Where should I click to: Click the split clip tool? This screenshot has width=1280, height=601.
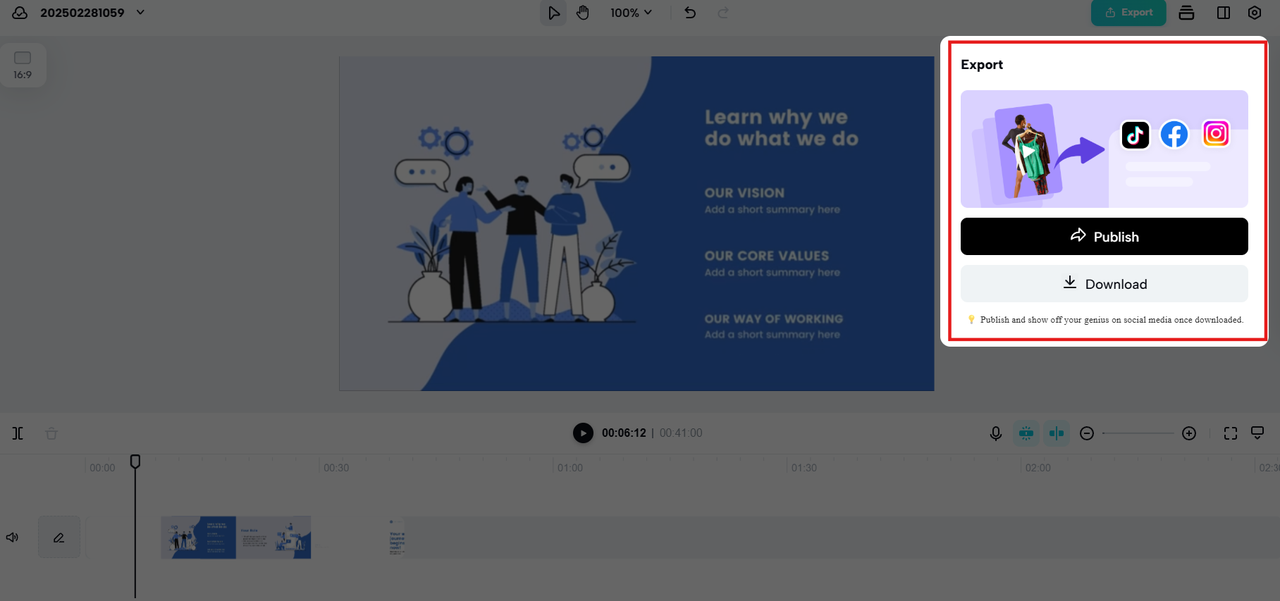(x=18, y=433)
